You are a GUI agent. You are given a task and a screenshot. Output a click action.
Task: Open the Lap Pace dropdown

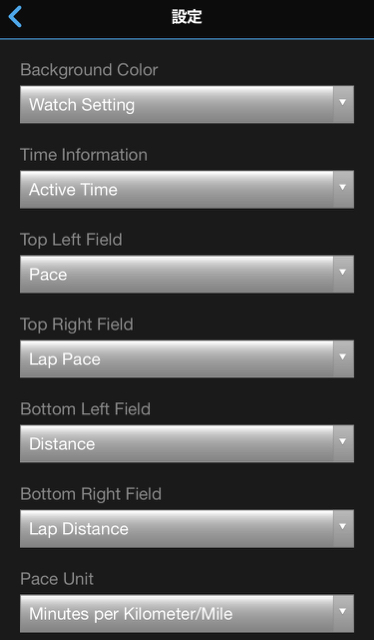[x=187, y=359]
